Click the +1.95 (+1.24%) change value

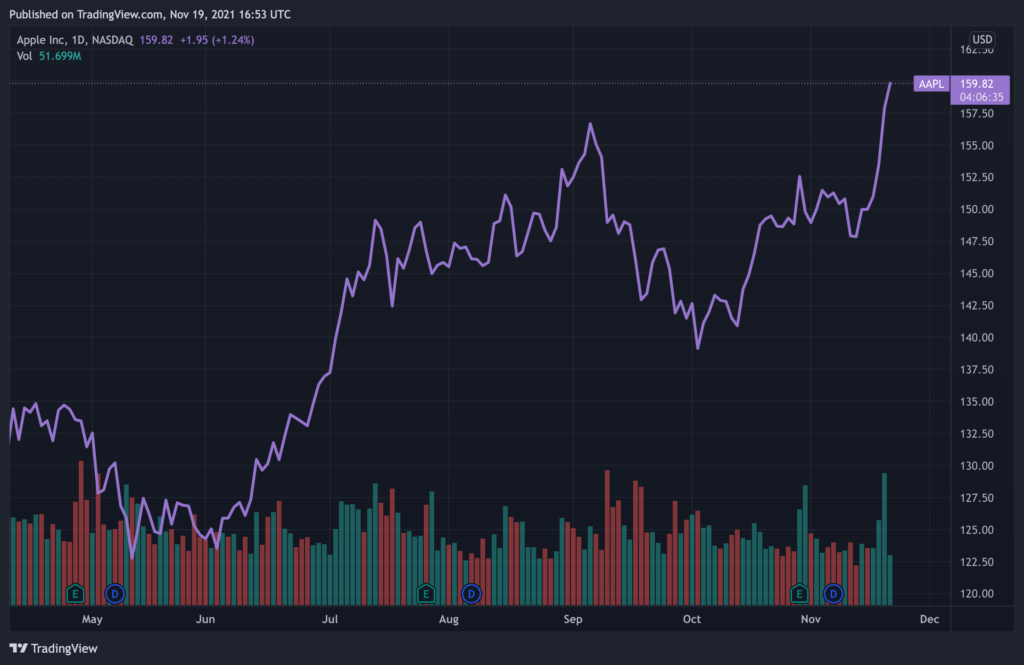[x=217, y=40]
